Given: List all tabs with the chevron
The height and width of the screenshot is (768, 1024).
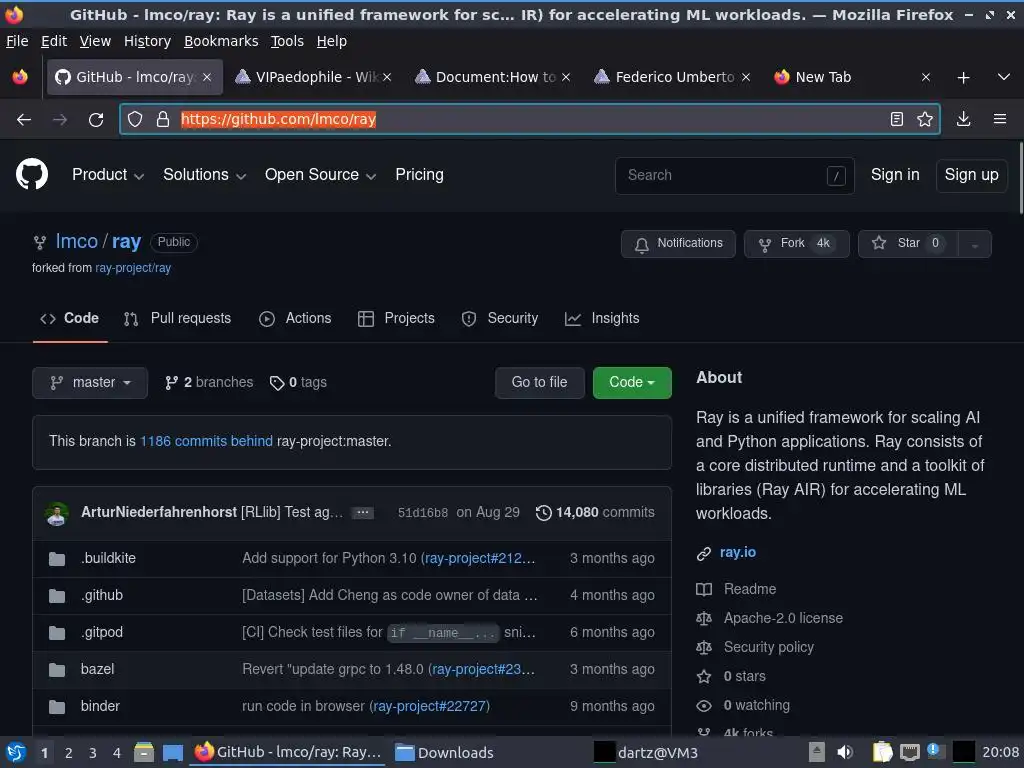Looking at the screenshot, I should (1004, 77).
